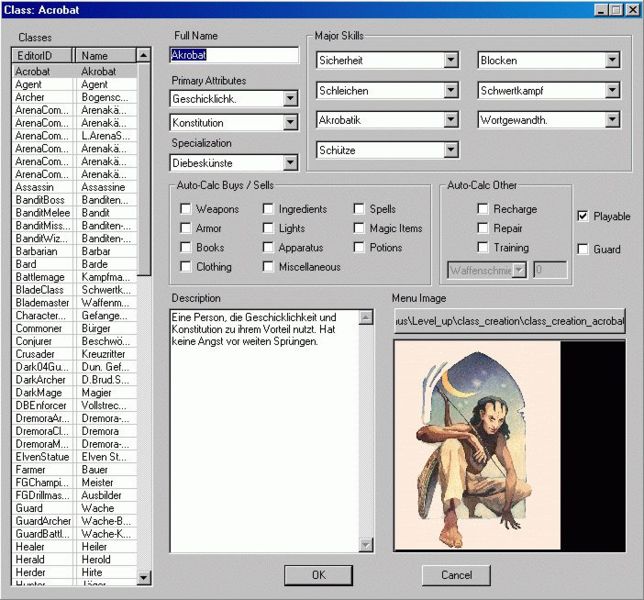Open the Akrobatik skill dropdown

click(451, 120)
